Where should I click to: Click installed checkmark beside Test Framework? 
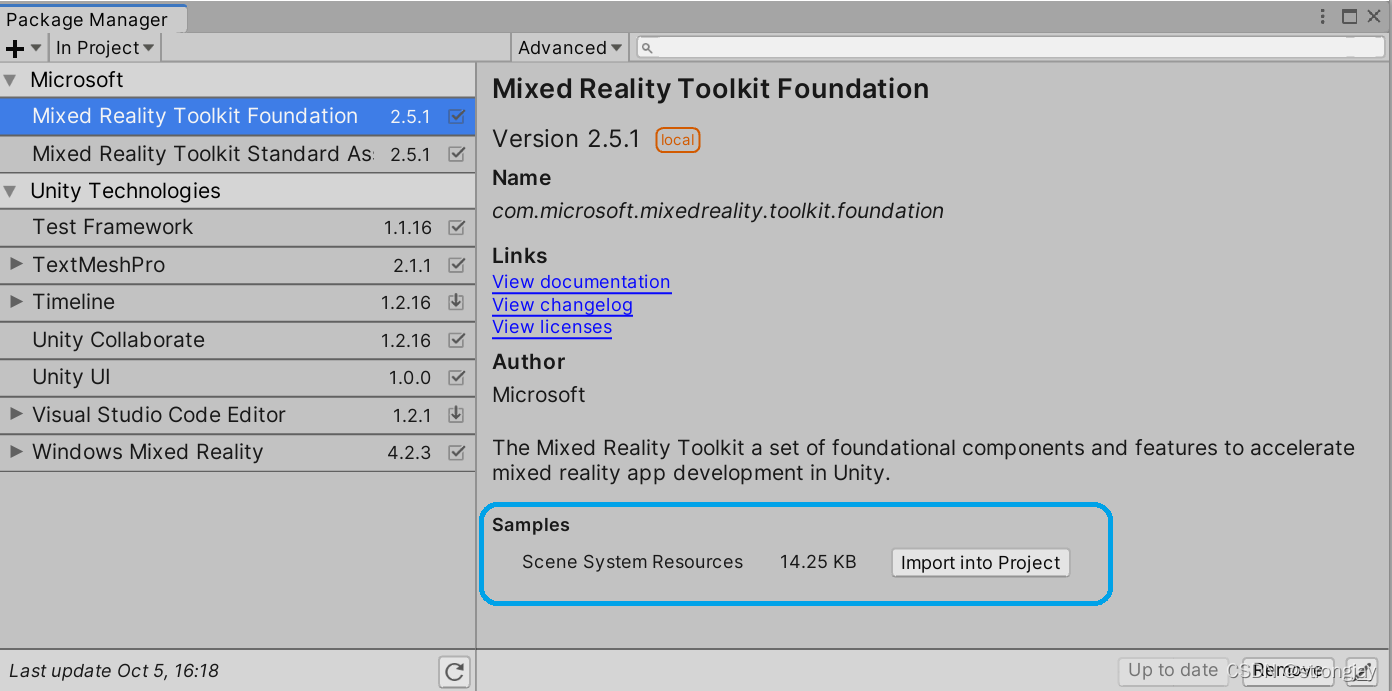[x=457, y=227]
